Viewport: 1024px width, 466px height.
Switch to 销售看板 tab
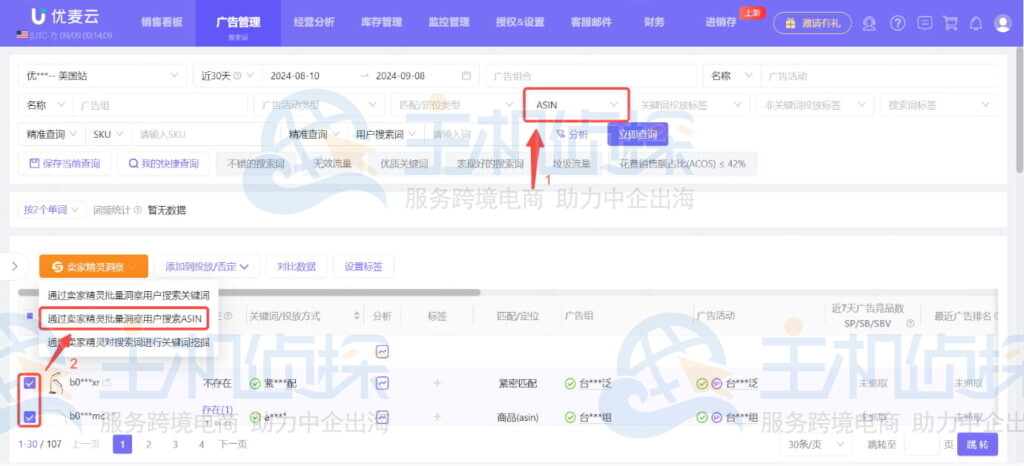point(161,22)
